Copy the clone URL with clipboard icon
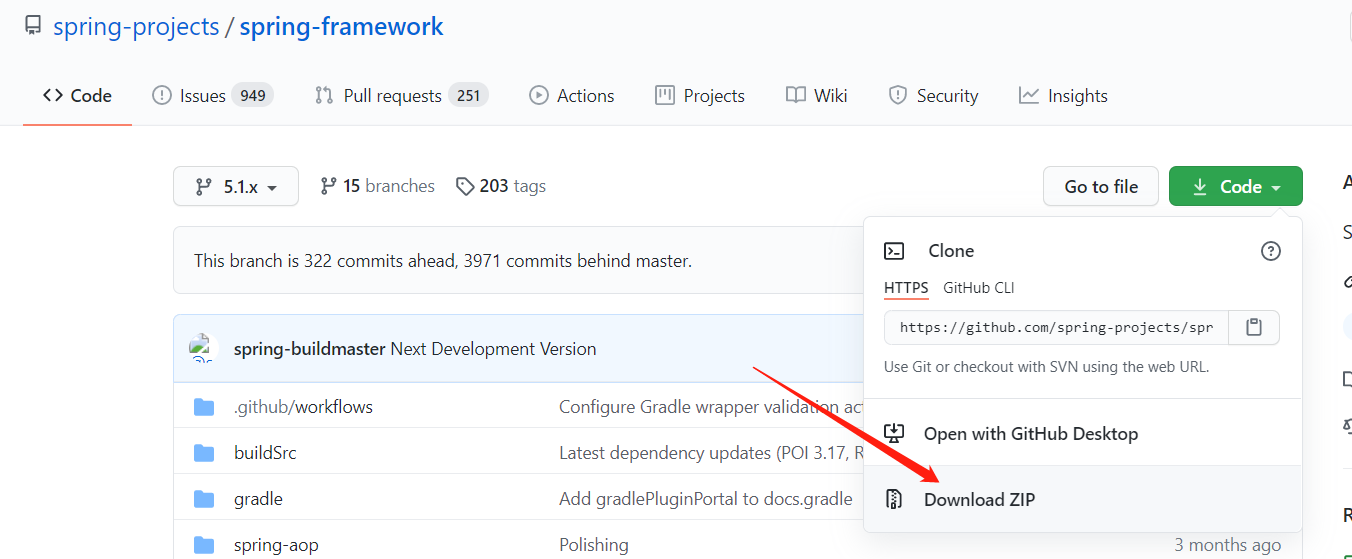The height and width of the screenshot is (559, 1352). point(1254,327)
